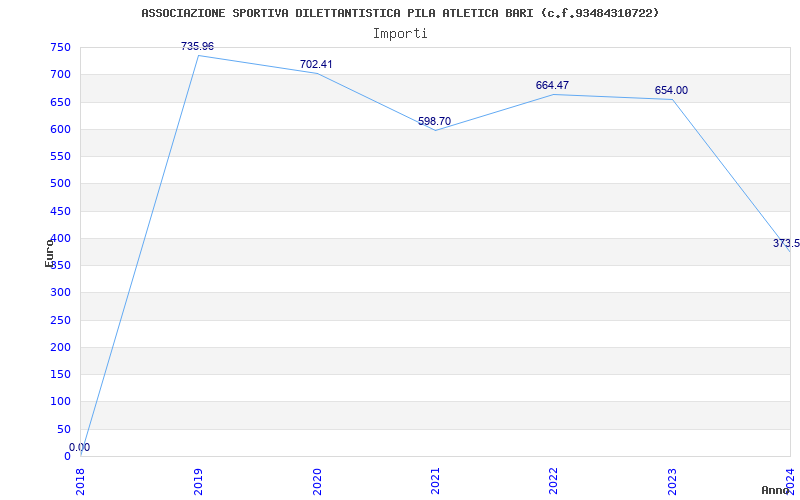Image resolution: width=800 pixels, height=500 pixels.
Task: Click the 654.00 data label
Action: [x=671, y=90]
